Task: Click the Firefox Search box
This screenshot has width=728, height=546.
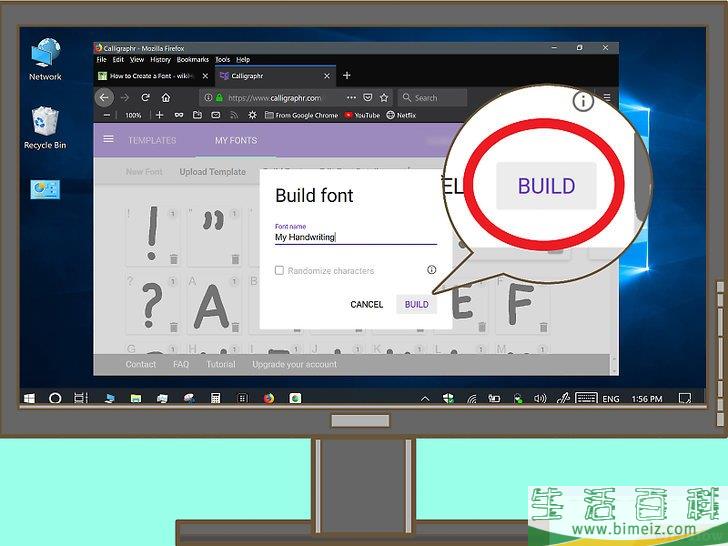Action: click(x=432, y=98)
